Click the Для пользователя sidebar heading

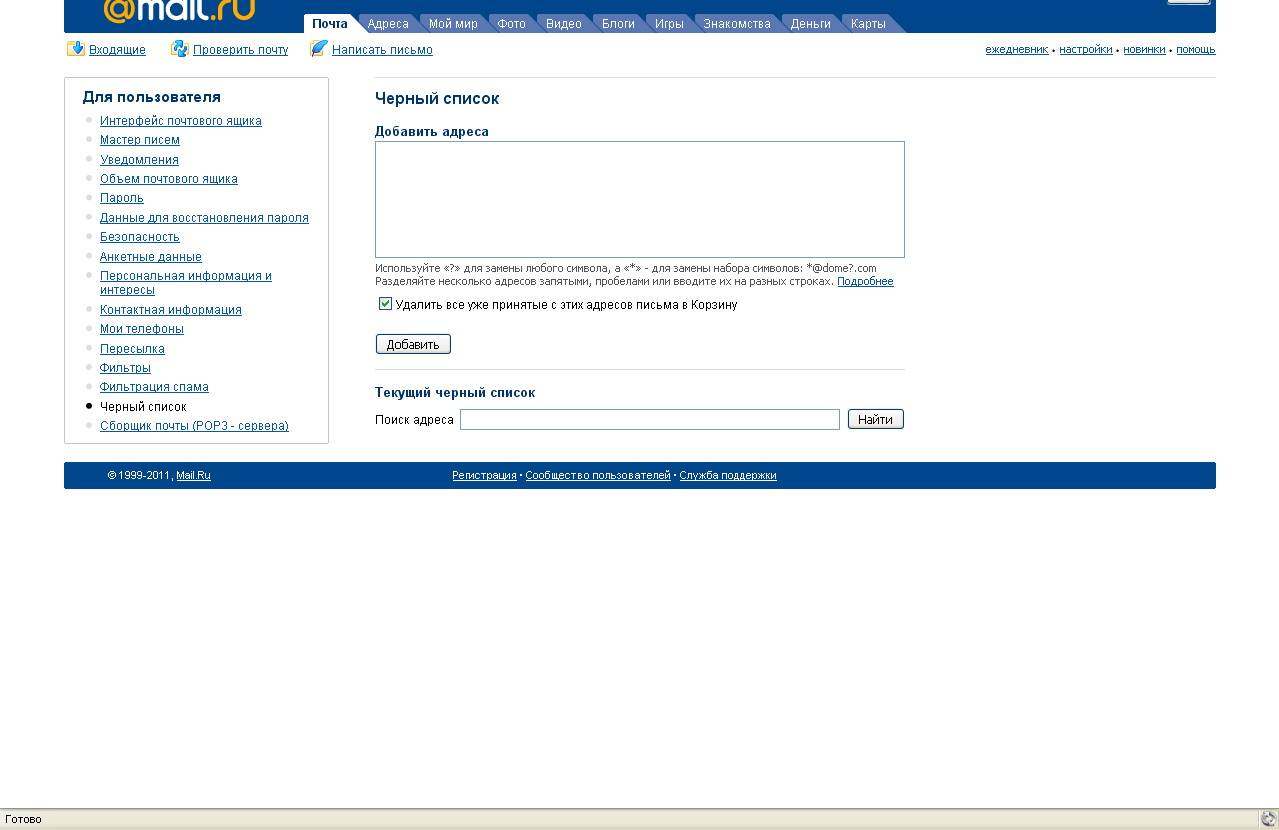(x=152, y=97)
